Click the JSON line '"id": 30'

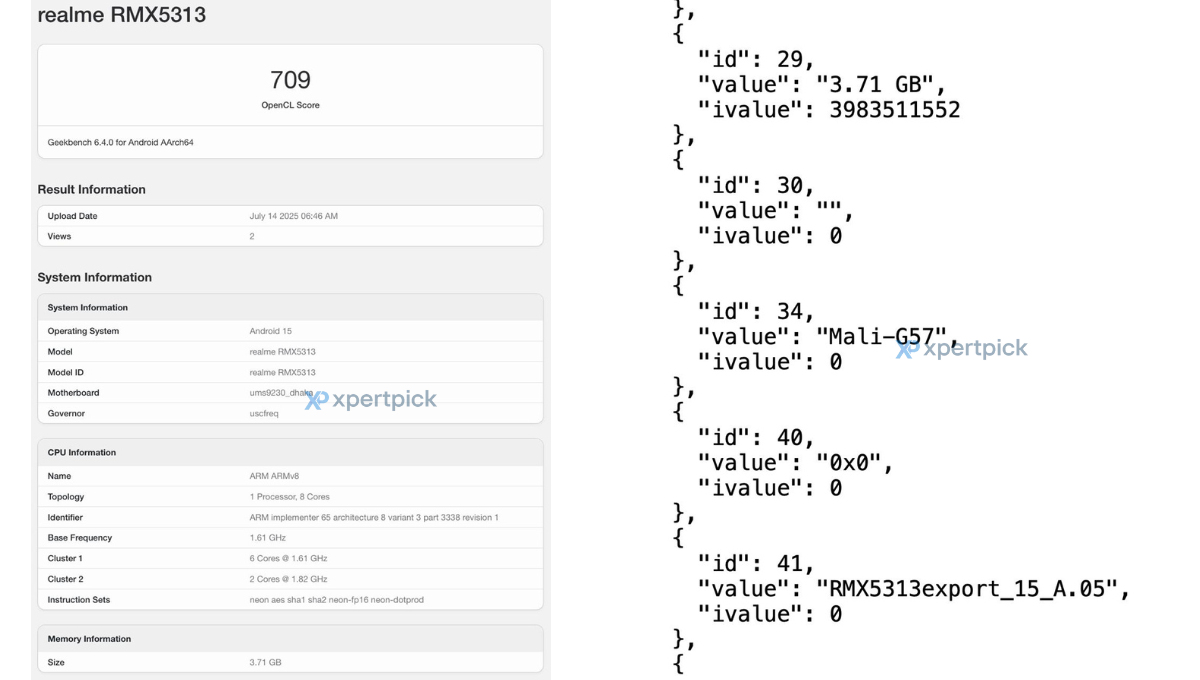coord(756,185)
